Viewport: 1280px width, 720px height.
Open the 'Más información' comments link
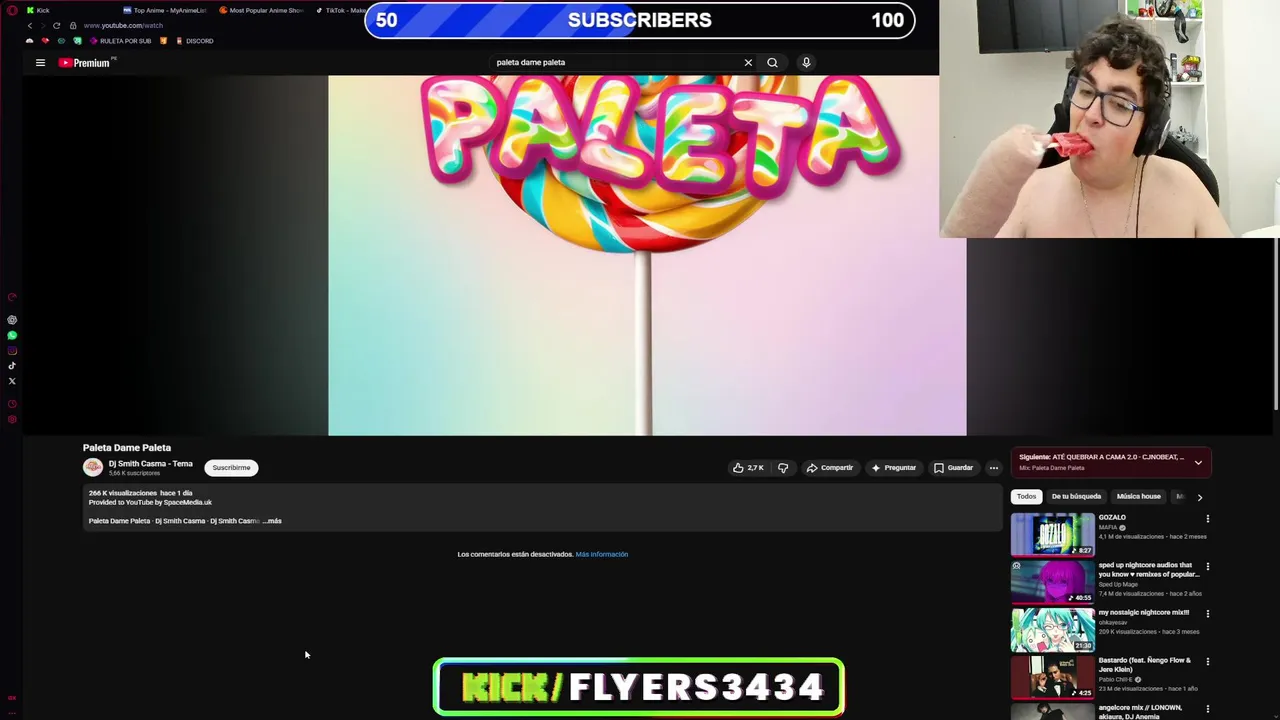[602, 554]
